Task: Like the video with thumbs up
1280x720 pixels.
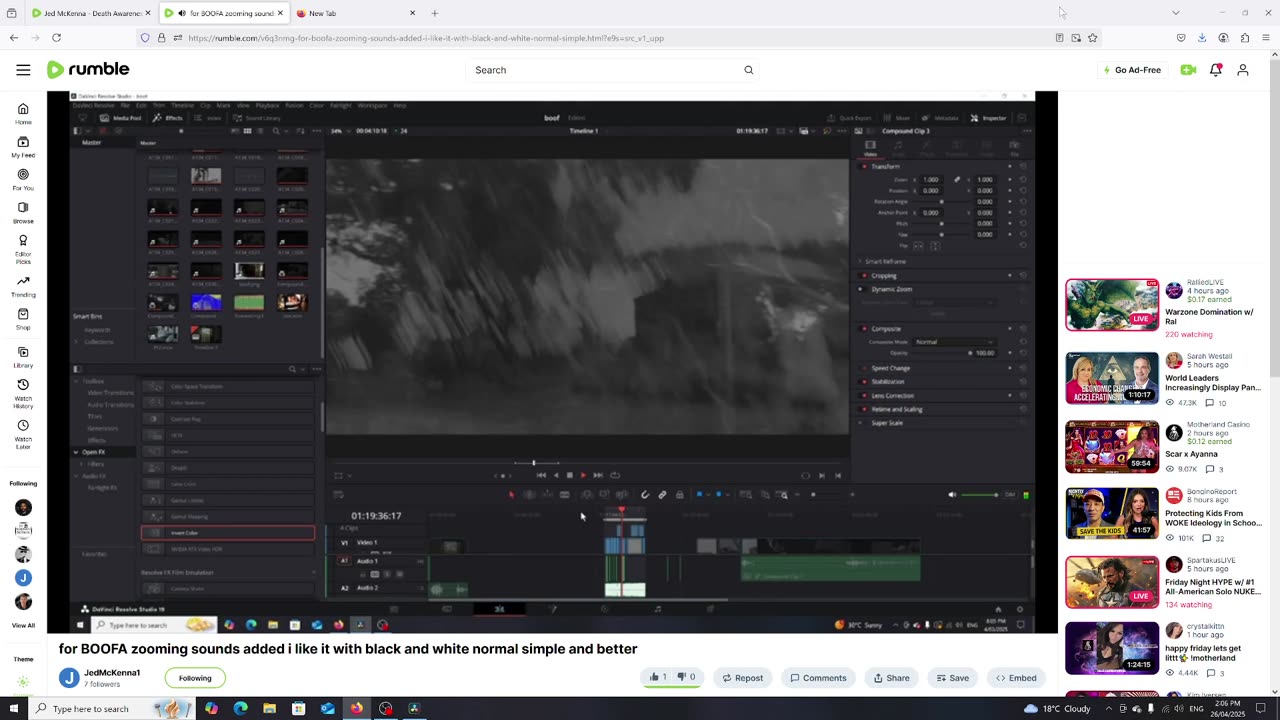Action: (658, 678)
